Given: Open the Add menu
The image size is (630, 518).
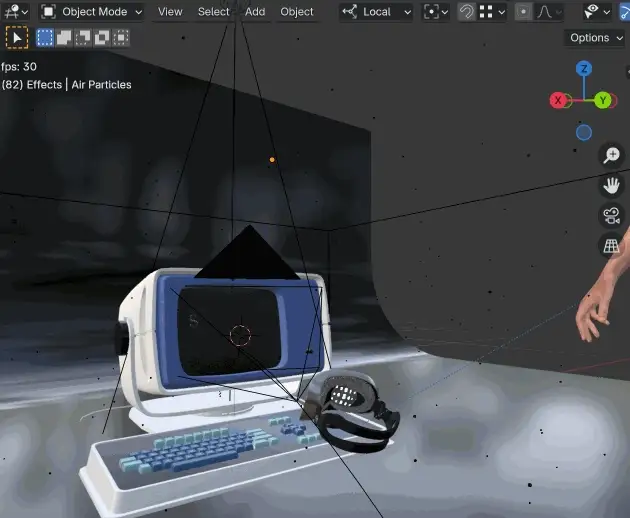Looking at the screenshot, I should pyautogui.click(x=255, y=12).
